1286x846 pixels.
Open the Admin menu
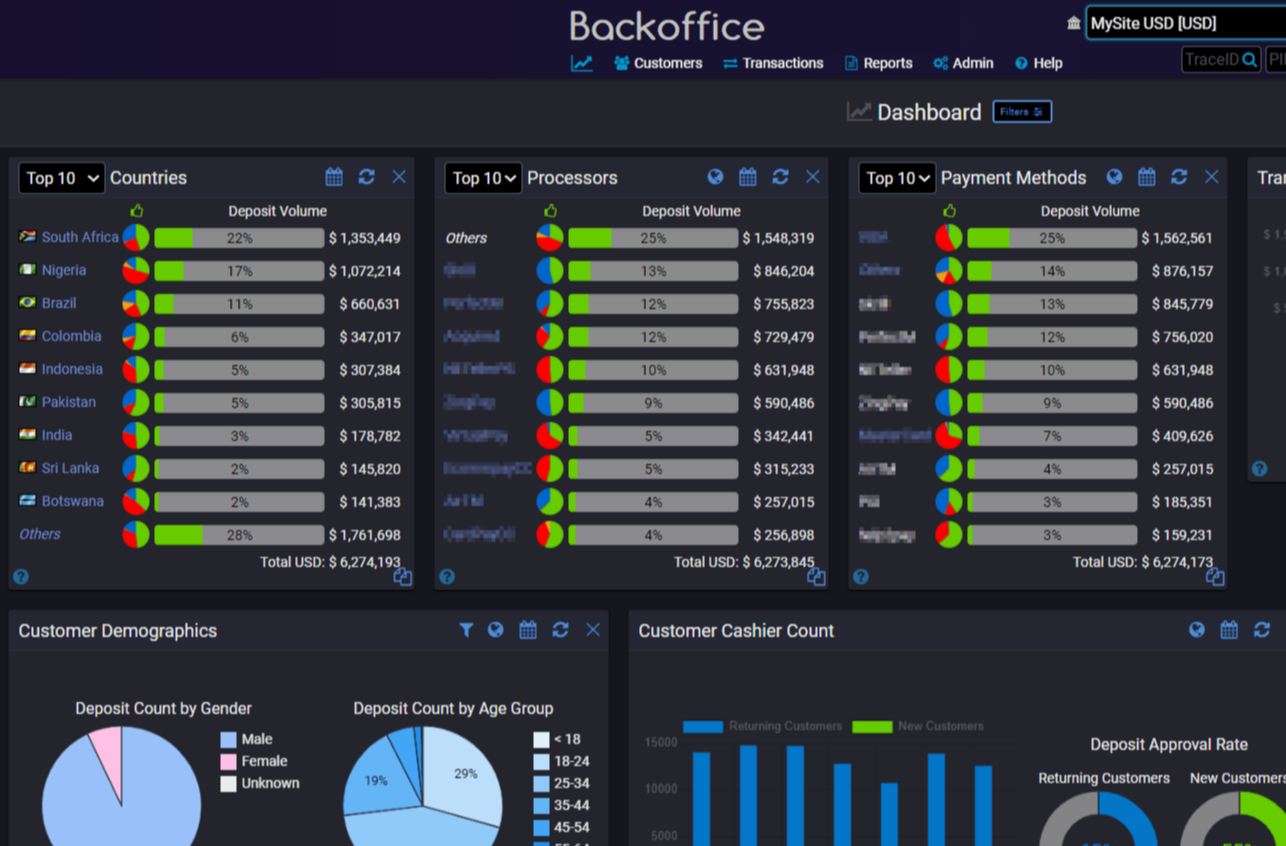(962, 62)
